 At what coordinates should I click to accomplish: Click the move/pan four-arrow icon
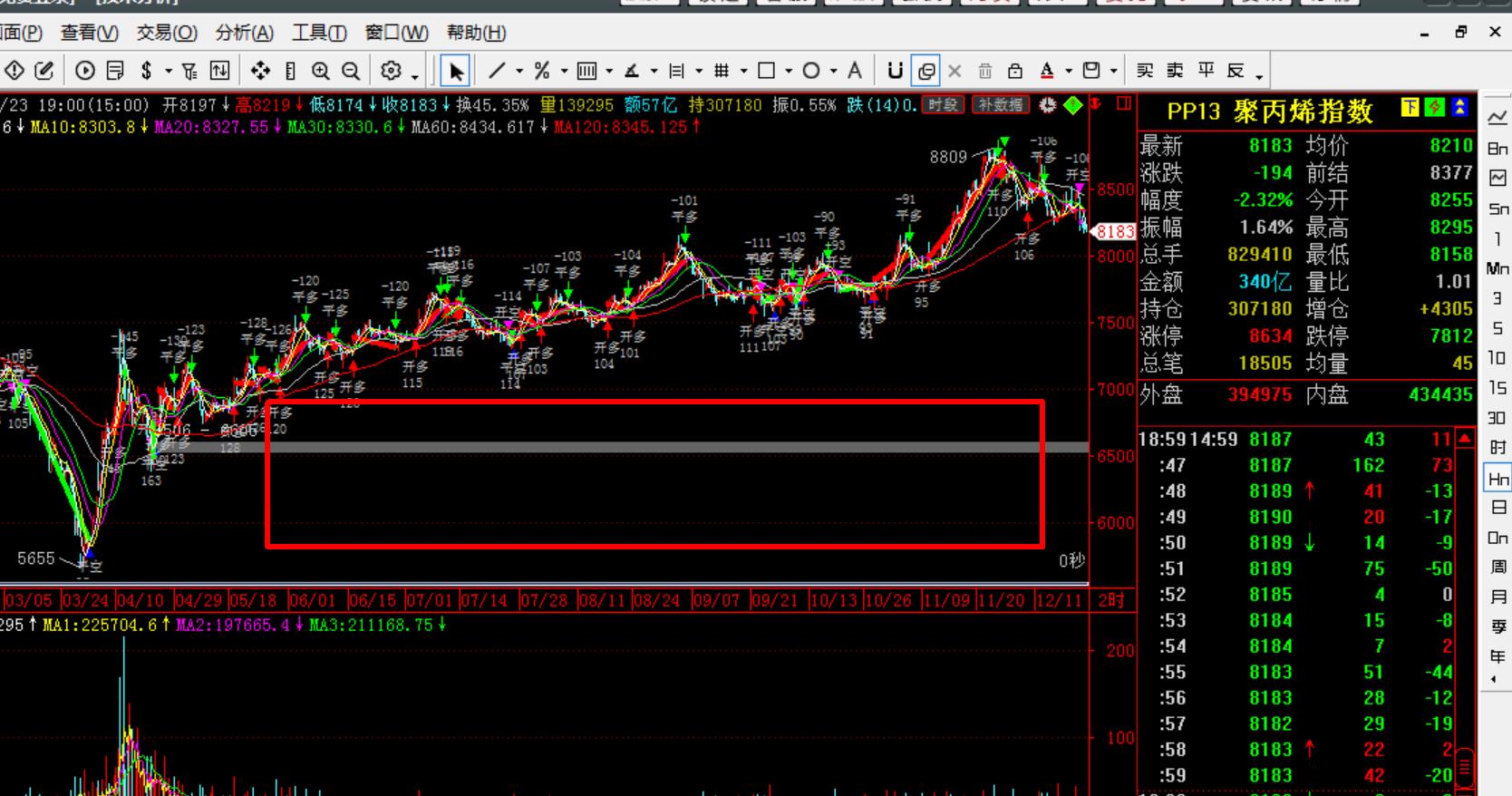(x=260, y=71)
